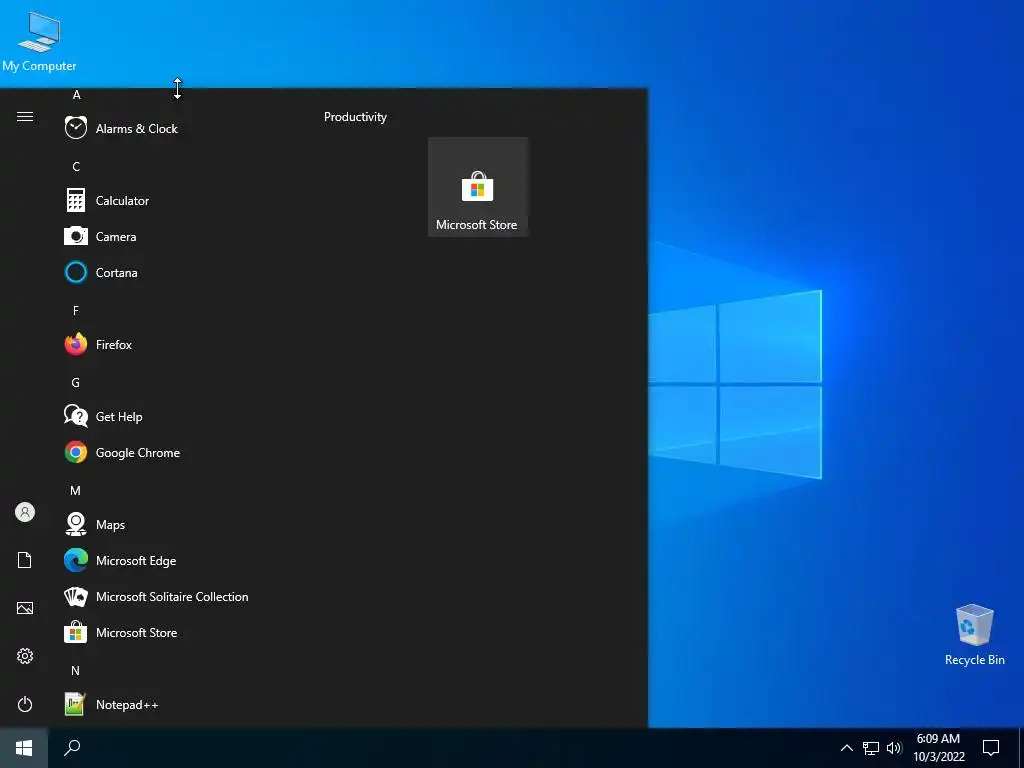This screenshot has height=768, width=1024.
Task: Open Get Help app
Action: click(x=176, y=416)
